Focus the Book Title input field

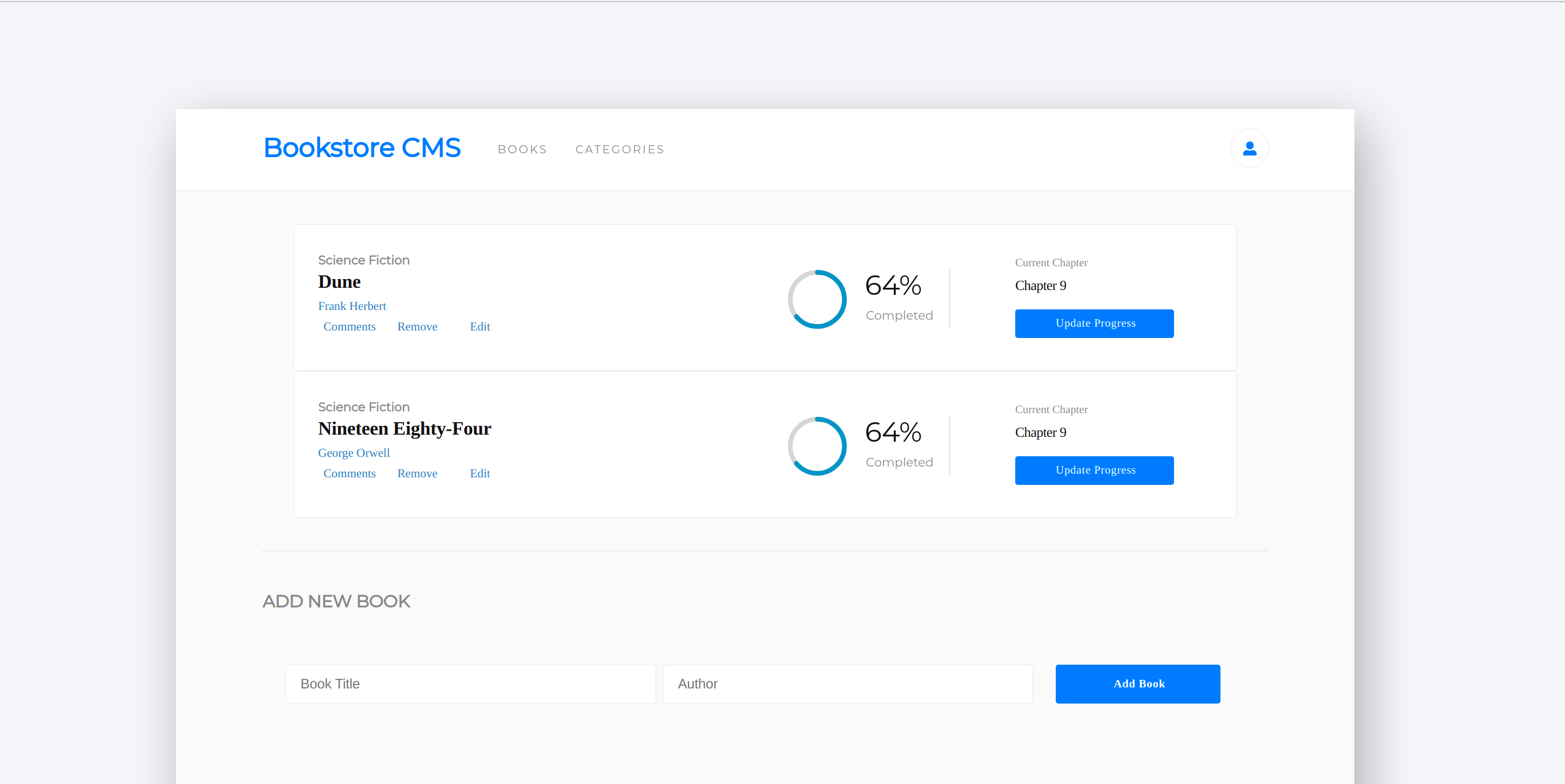tap(470, 684)
